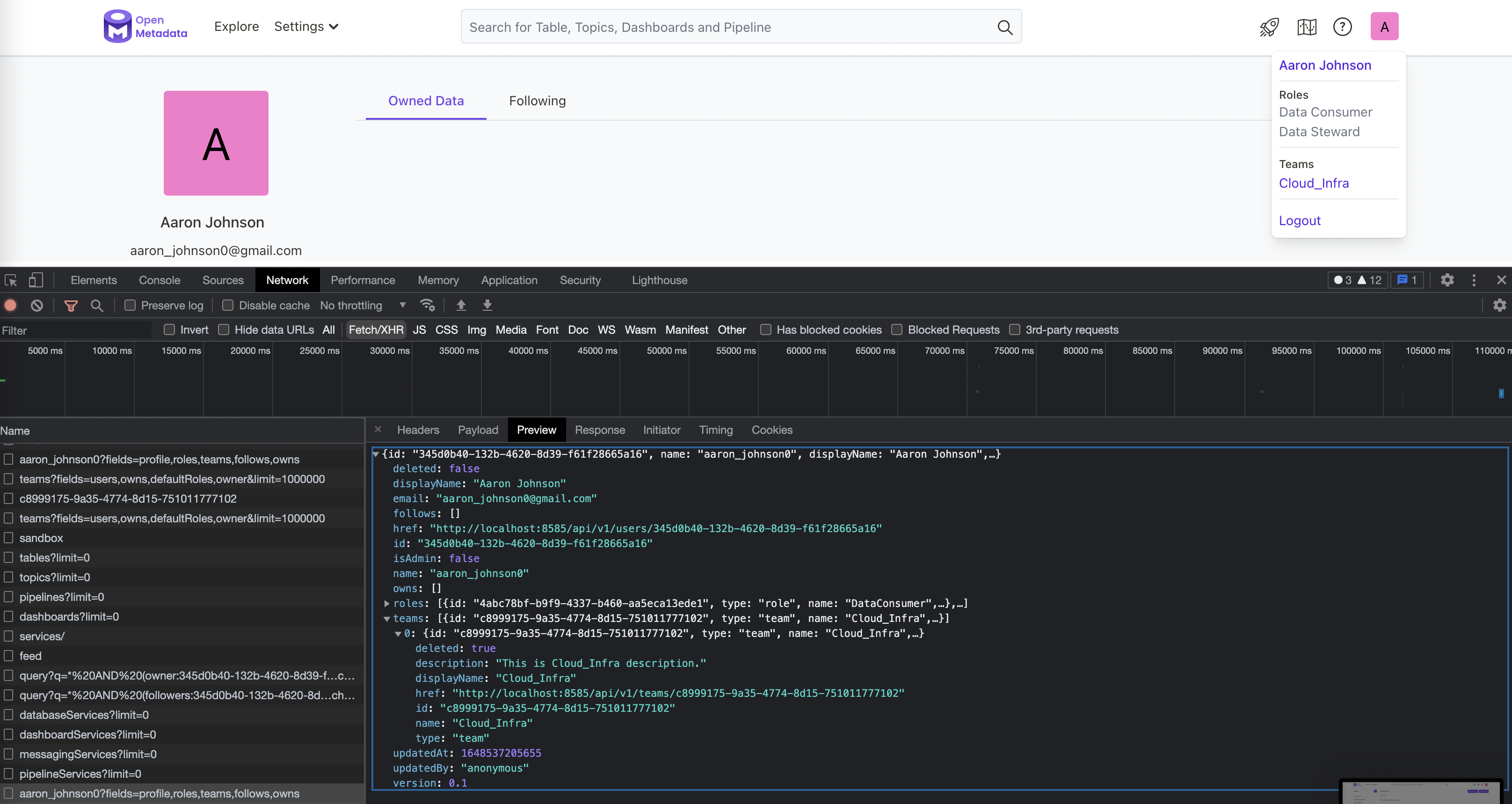
Task: Open the No throttling dropdown
Action: [363, 306]
